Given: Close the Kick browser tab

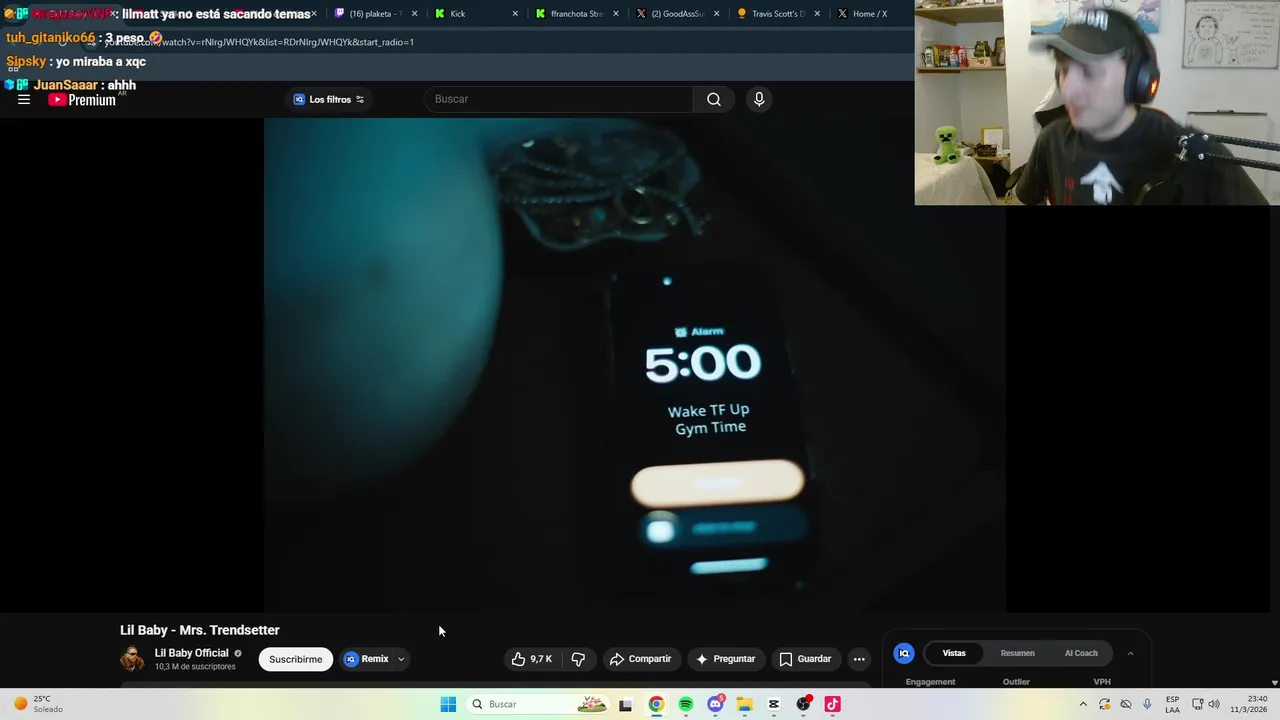Looking at the screenshot, I should click(515, 14).
